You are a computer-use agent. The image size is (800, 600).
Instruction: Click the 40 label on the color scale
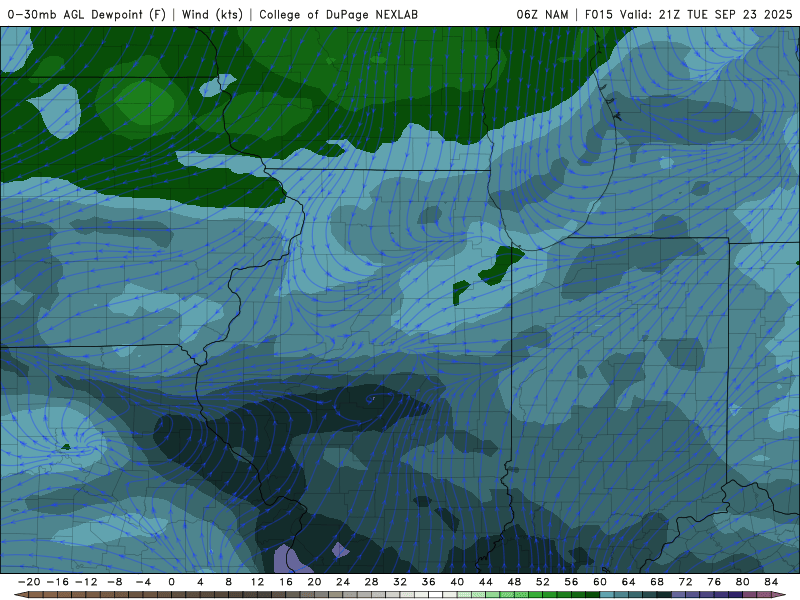457,582
